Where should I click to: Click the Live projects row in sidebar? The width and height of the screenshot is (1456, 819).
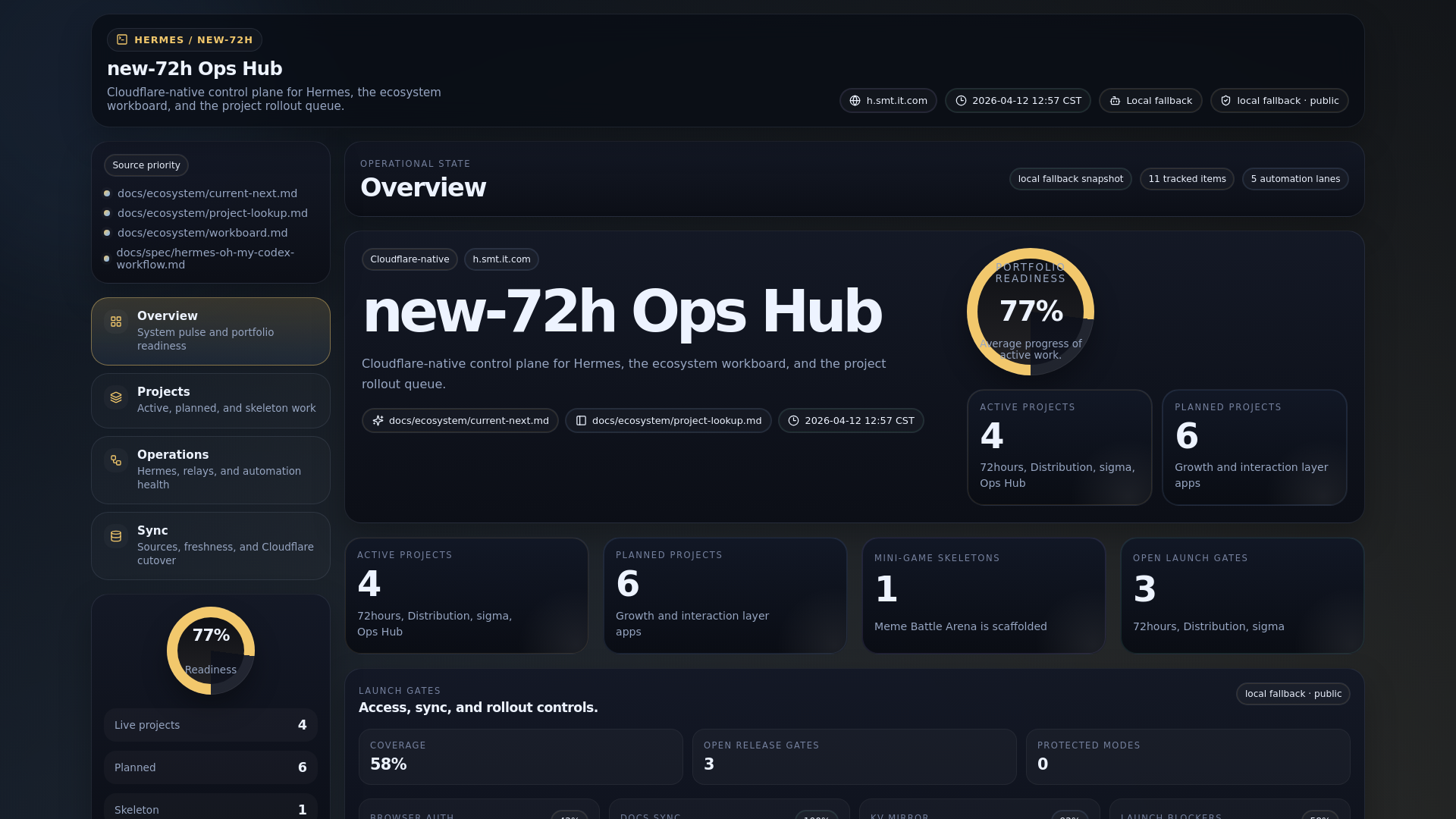point(211,725)
